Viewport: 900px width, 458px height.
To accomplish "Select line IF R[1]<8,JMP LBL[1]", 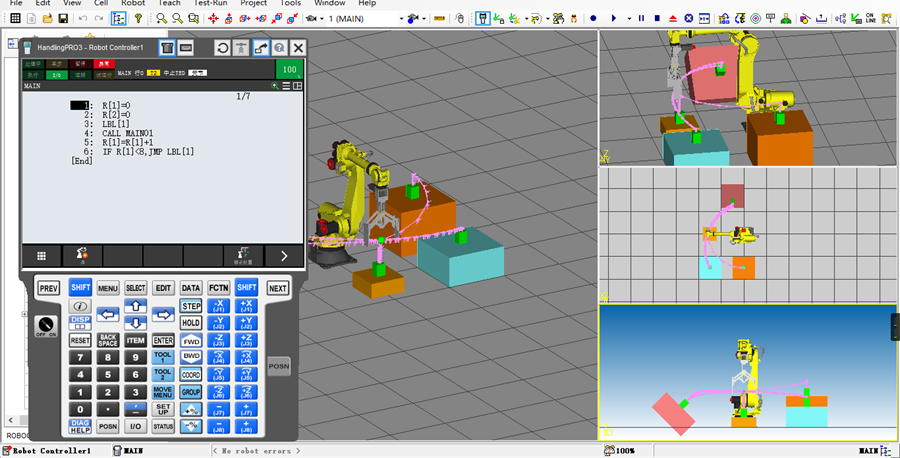I will (x=148, y=152).
